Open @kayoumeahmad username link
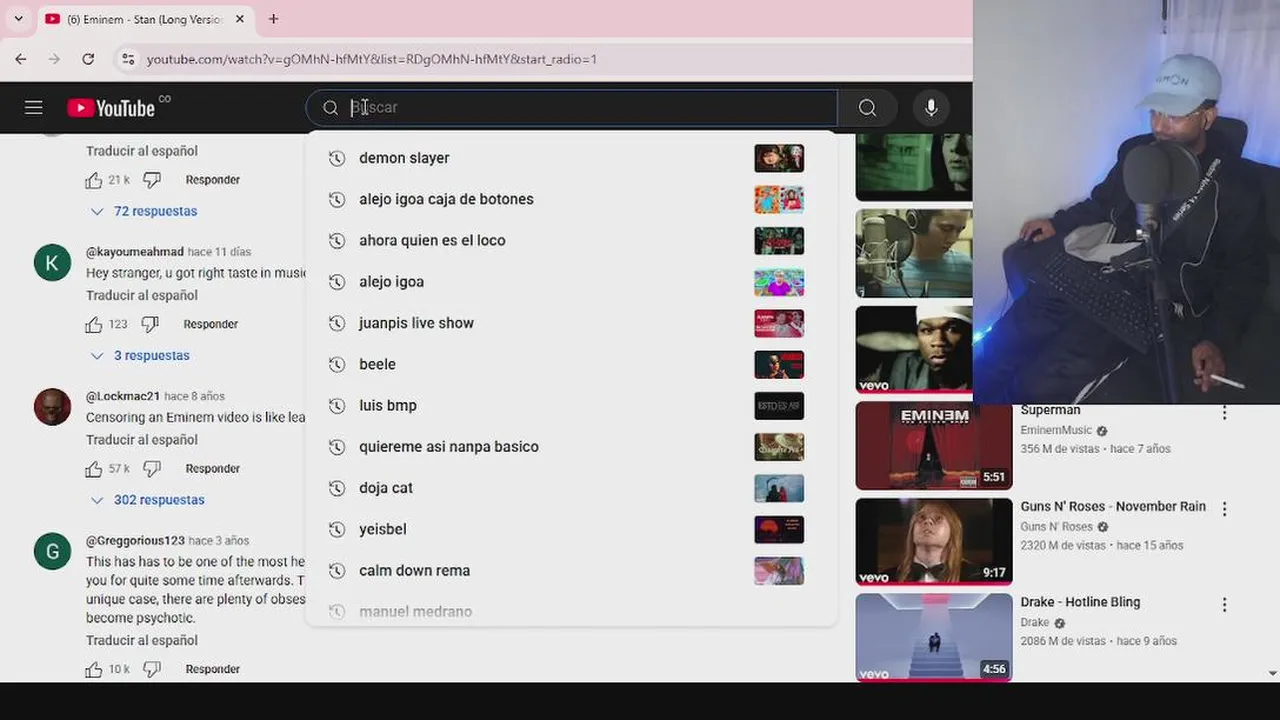The image size is (1280, 720). (135, 252)
